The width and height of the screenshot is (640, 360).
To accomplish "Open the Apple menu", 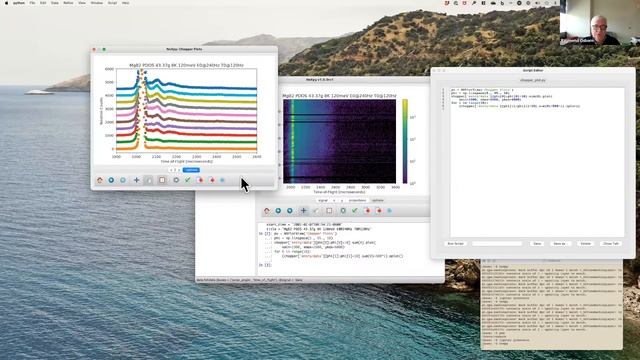I will click(x=7, y=3).
